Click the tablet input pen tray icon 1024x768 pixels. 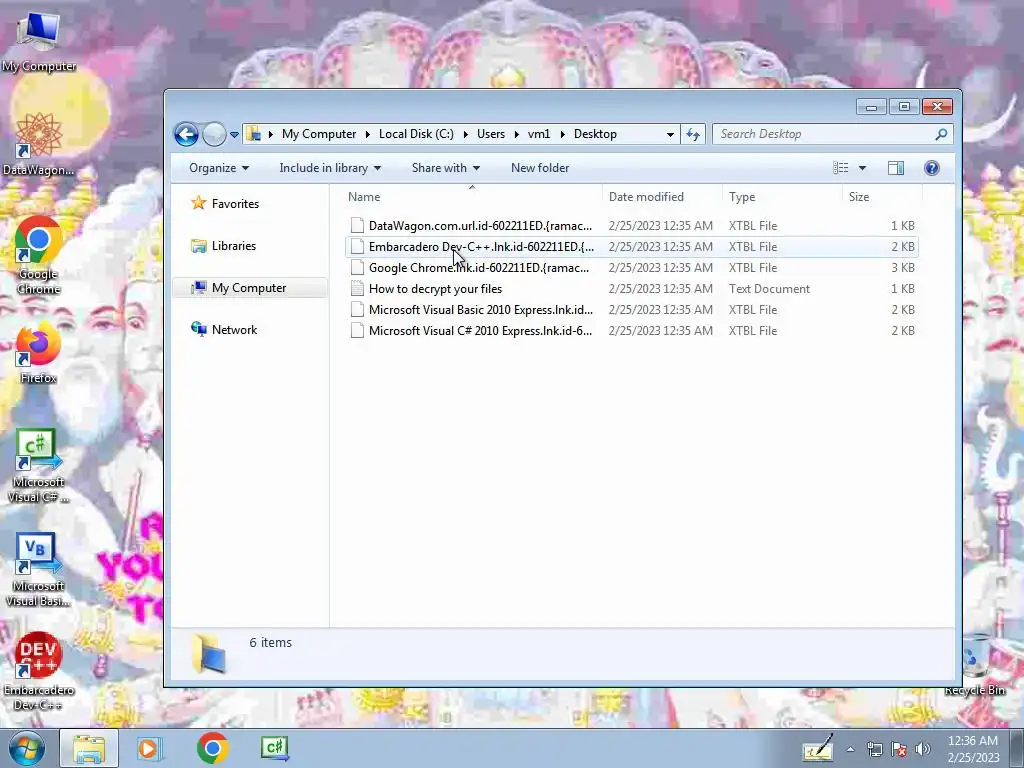818,749
